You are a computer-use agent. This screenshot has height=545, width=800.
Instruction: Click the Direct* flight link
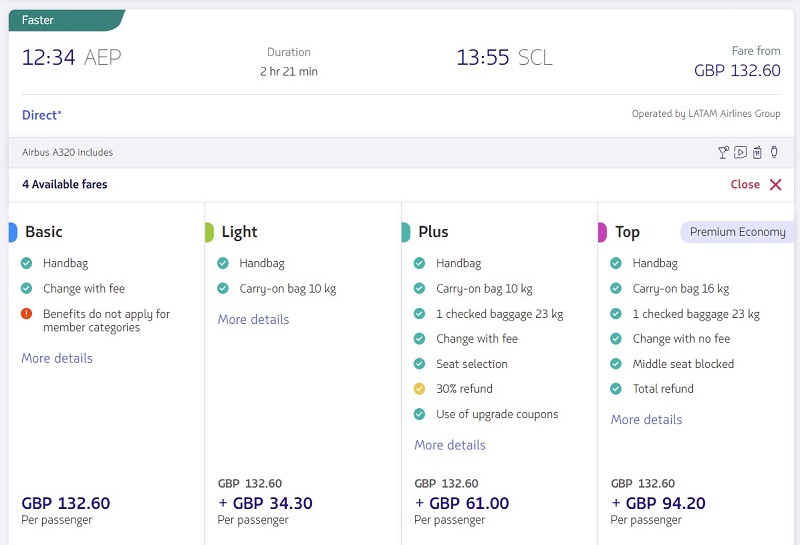[x=41, y=115]
